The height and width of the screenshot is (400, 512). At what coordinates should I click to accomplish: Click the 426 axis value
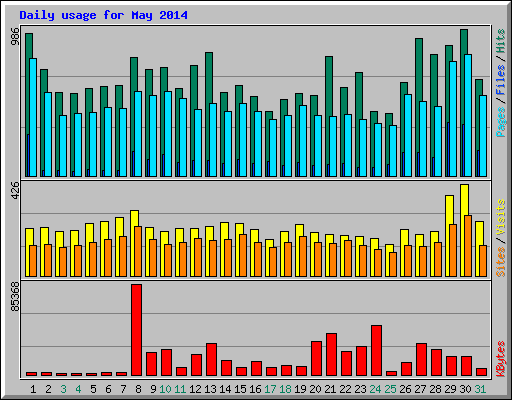15,190
